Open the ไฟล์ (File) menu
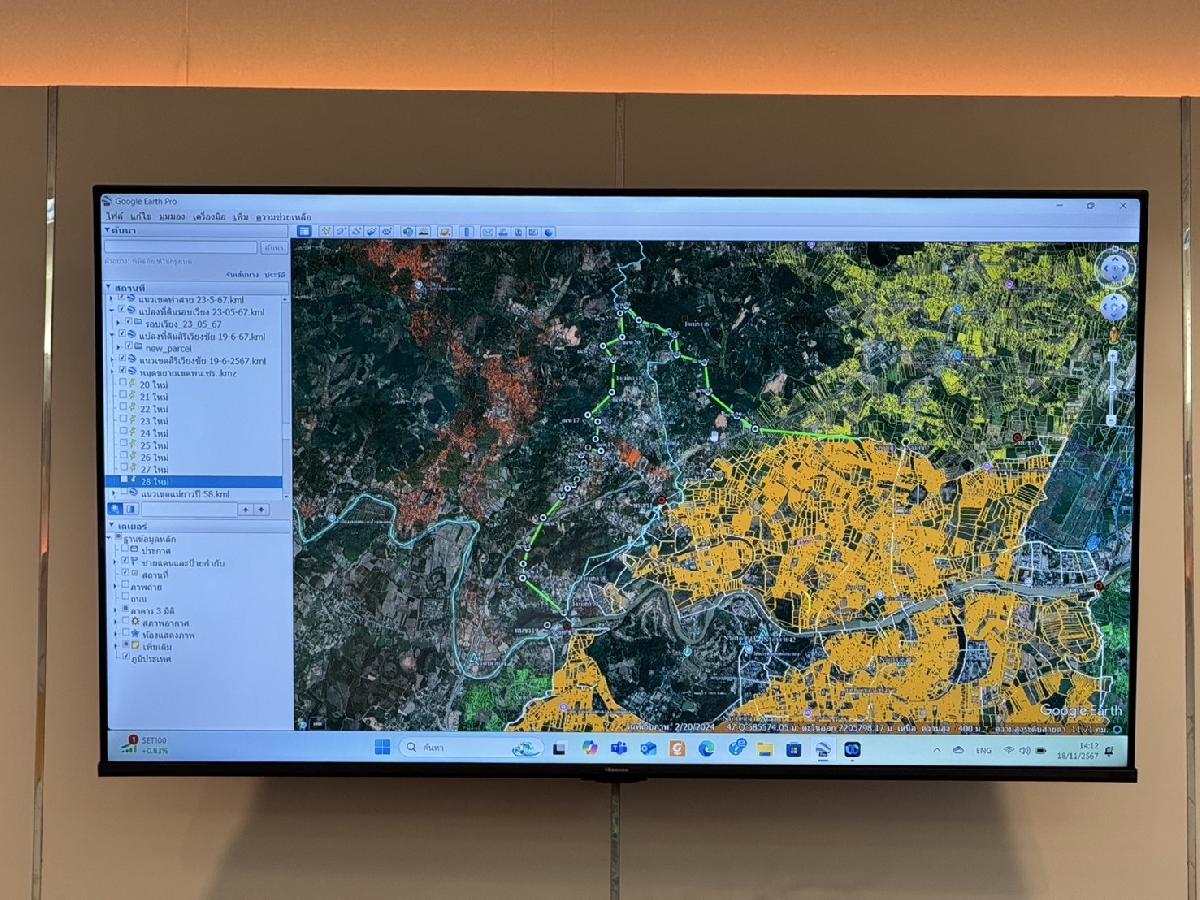 pyautogui.click(x=114, y=217)
